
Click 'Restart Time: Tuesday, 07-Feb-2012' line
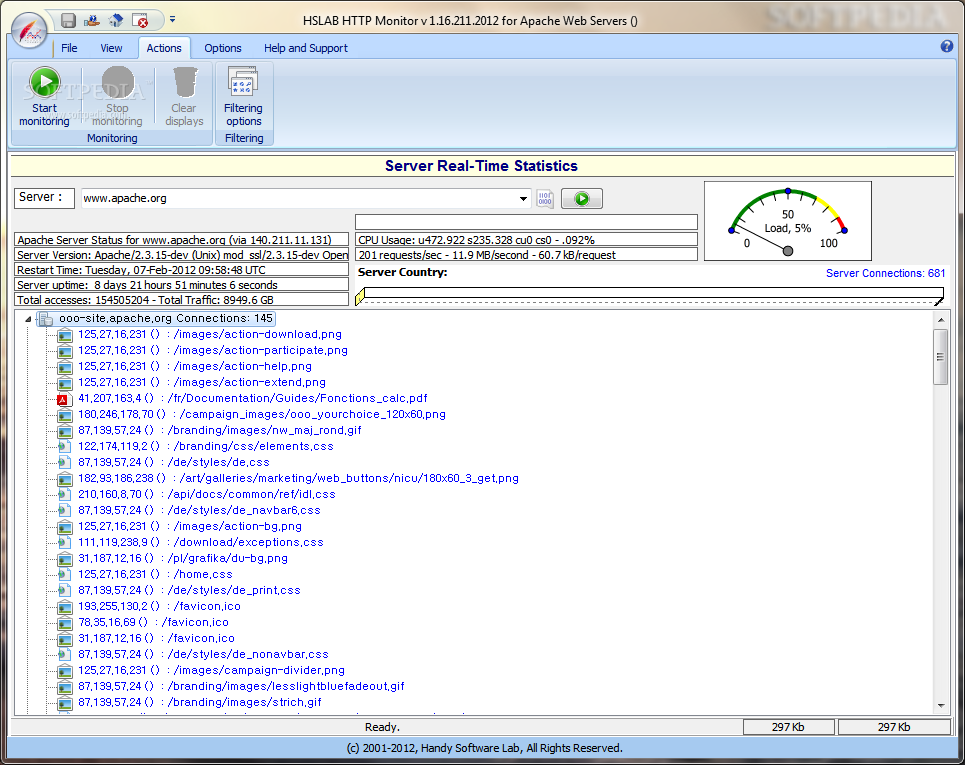click(182, 270)
